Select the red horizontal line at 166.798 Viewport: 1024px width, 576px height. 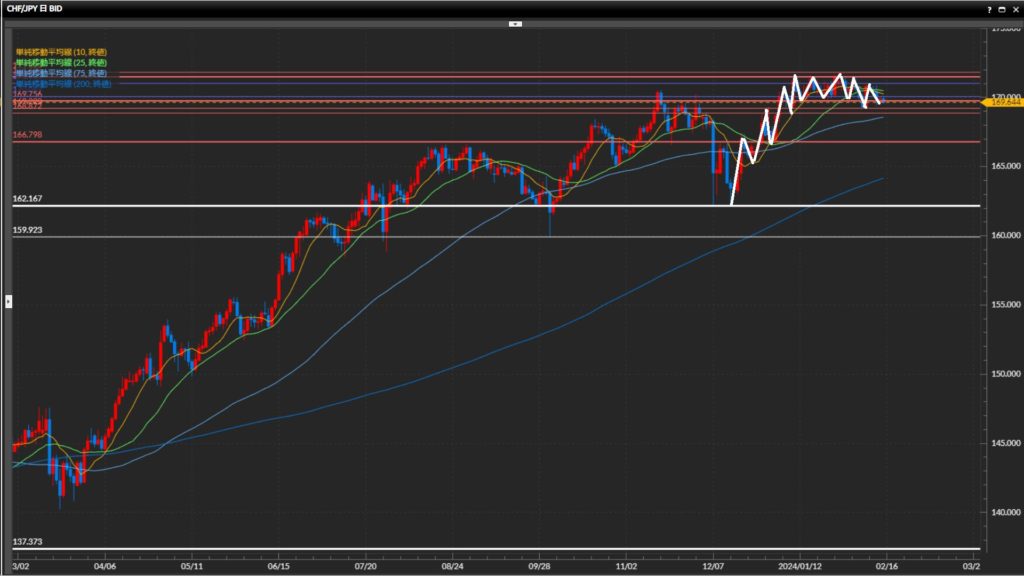pos(300,142)
